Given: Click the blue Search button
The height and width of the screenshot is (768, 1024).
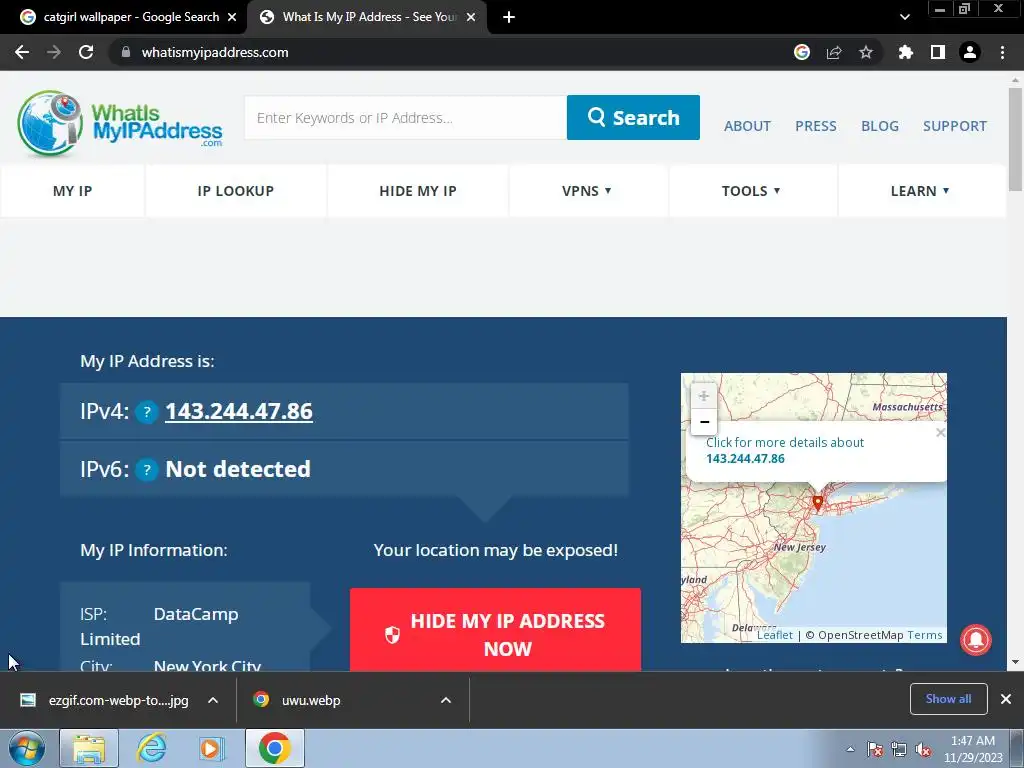Looking at the screenshot, I should tap(633, 118).
